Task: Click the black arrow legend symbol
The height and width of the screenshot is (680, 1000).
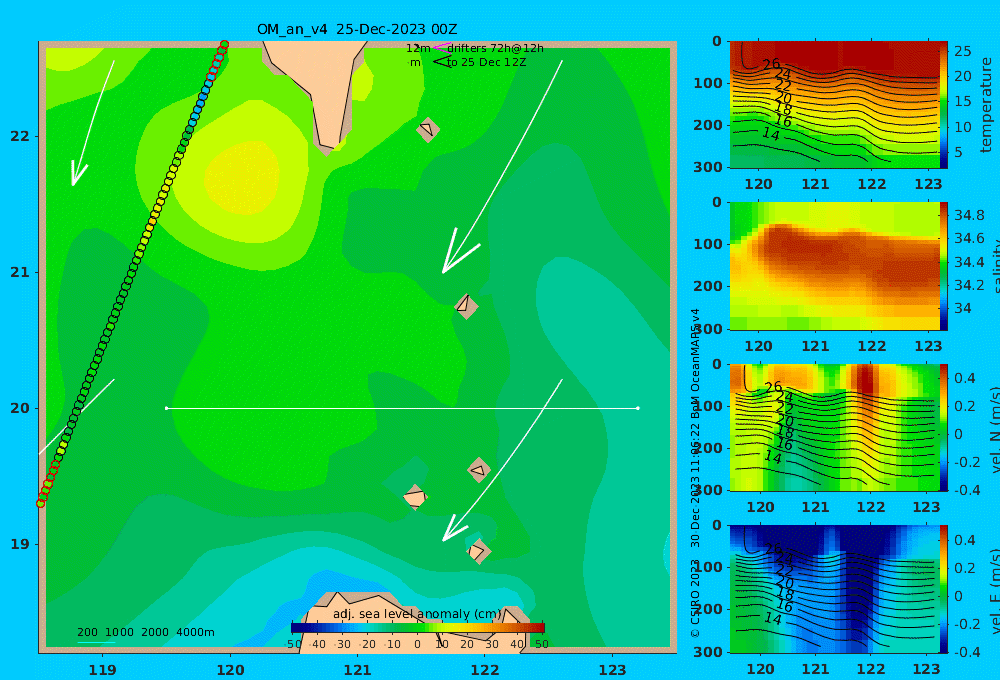Action: (442, 62)
